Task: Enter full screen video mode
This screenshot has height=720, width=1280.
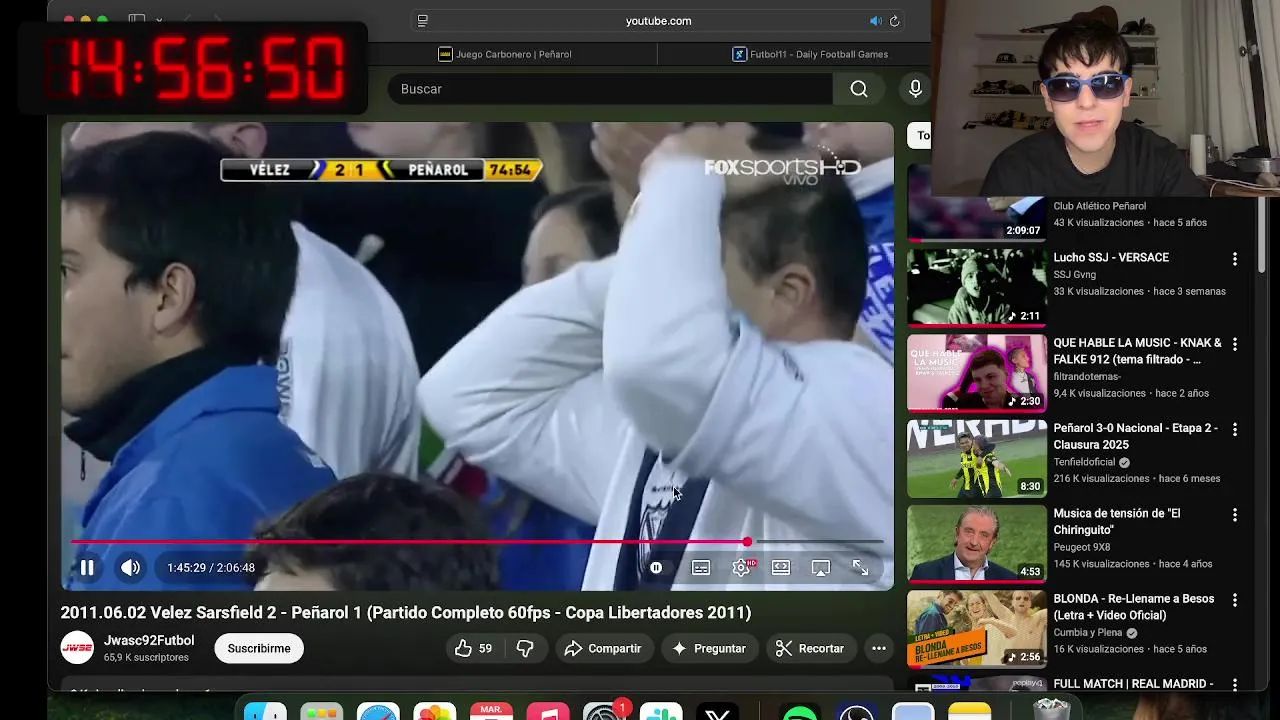Action: point(860,567)
